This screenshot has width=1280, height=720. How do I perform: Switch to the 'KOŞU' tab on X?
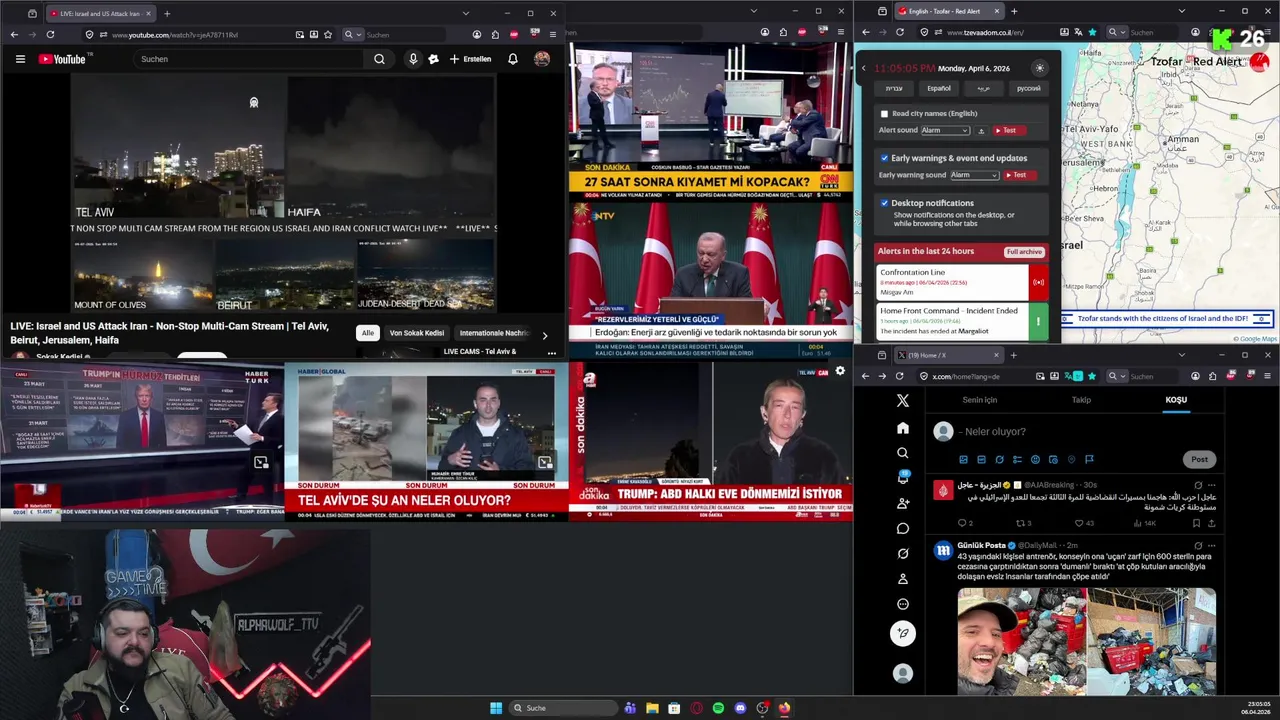pyautogui.click(x=1176, y=400)
